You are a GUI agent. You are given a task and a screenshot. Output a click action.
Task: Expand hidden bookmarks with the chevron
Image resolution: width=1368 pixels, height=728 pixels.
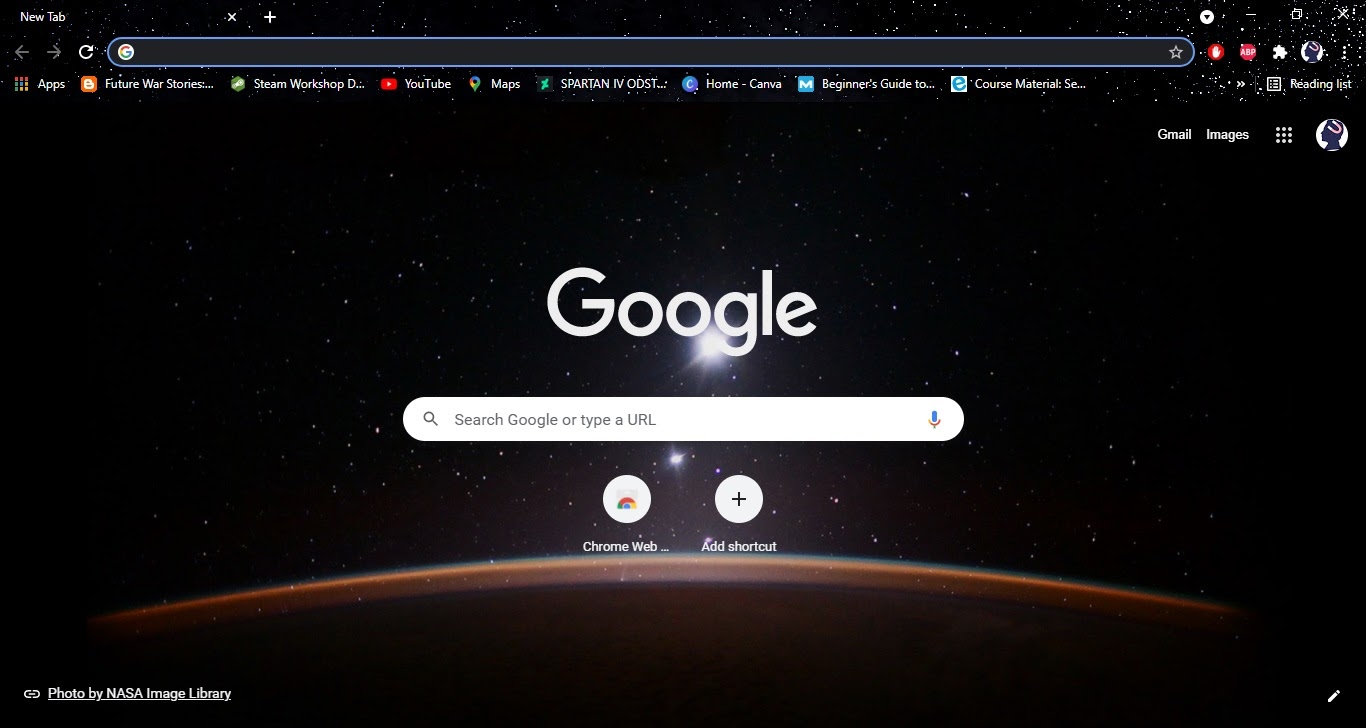click(x=1240, y=84)
